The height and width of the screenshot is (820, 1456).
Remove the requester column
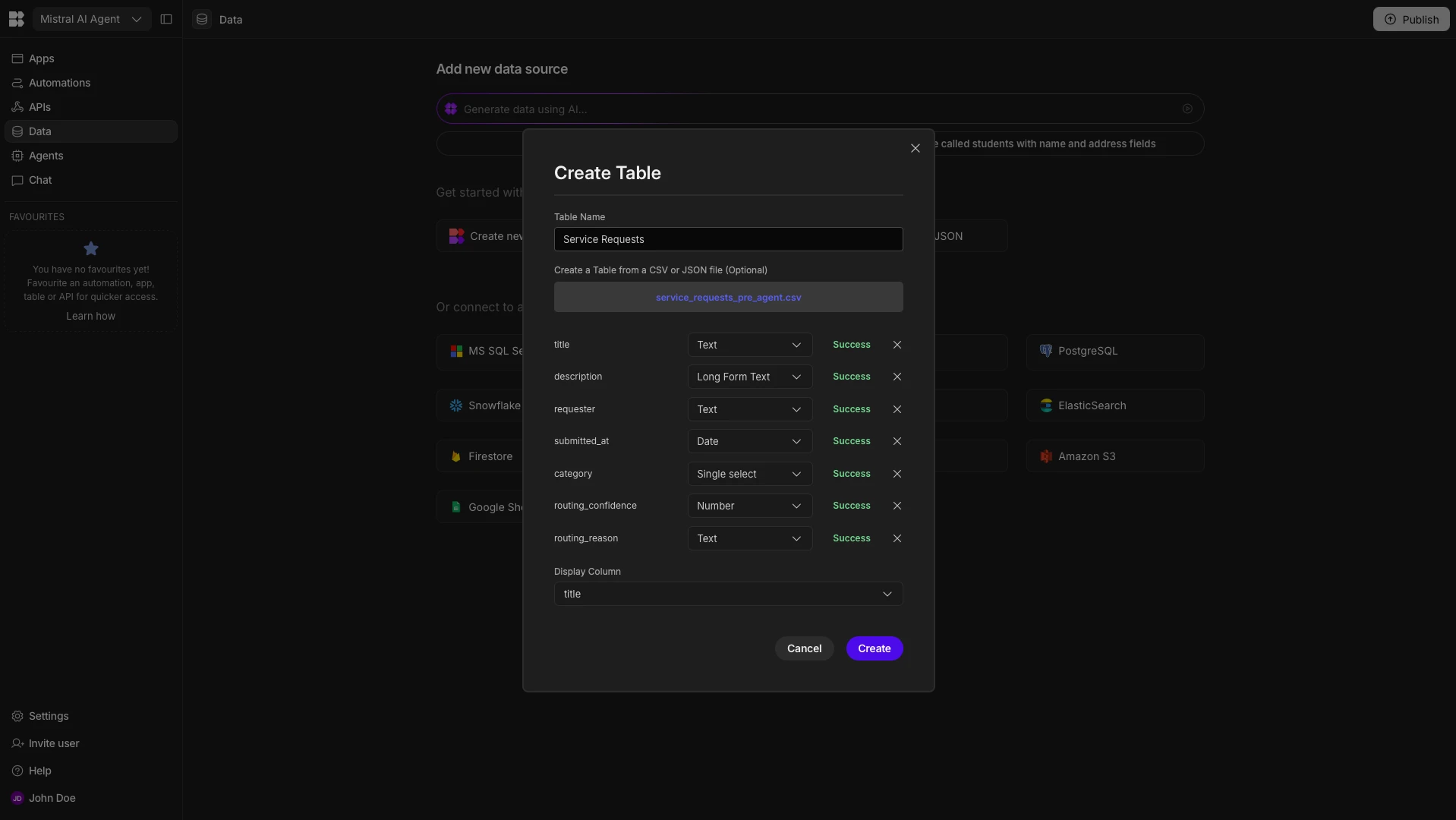click(897, 409)
